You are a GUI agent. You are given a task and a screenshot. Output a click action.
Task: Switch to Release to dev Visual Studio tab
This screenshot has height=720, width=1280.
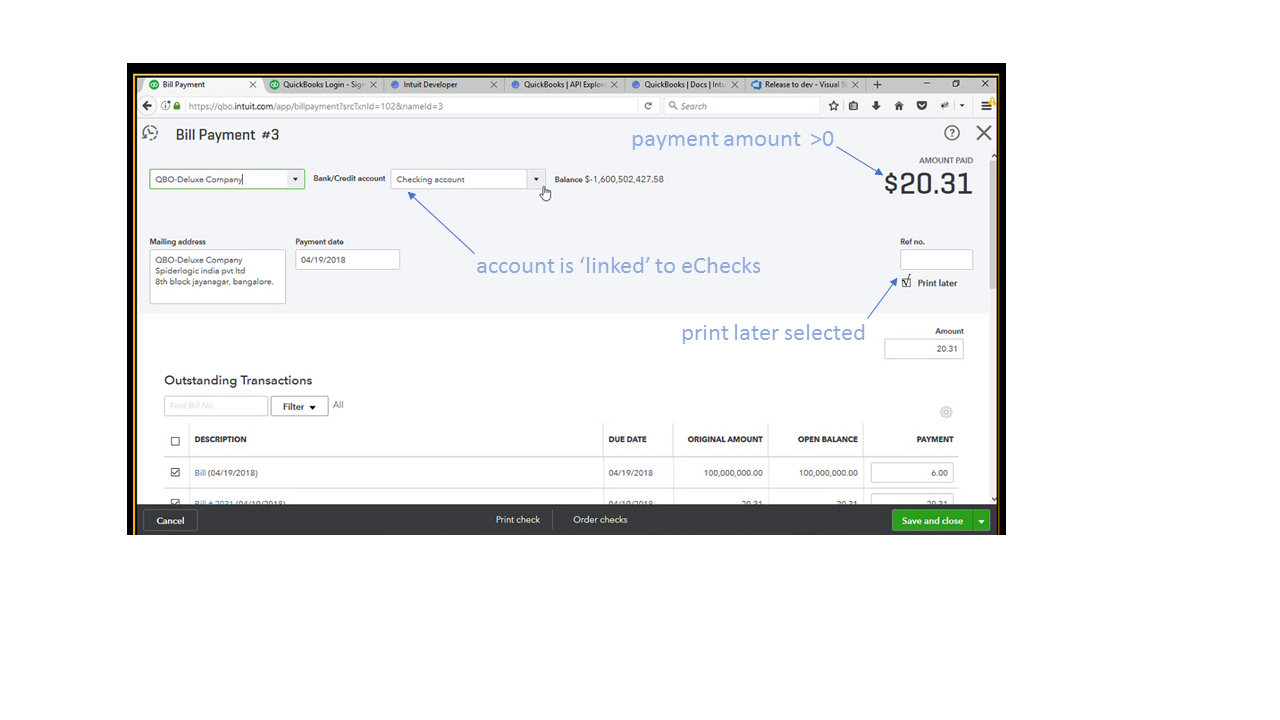[803, 85]
